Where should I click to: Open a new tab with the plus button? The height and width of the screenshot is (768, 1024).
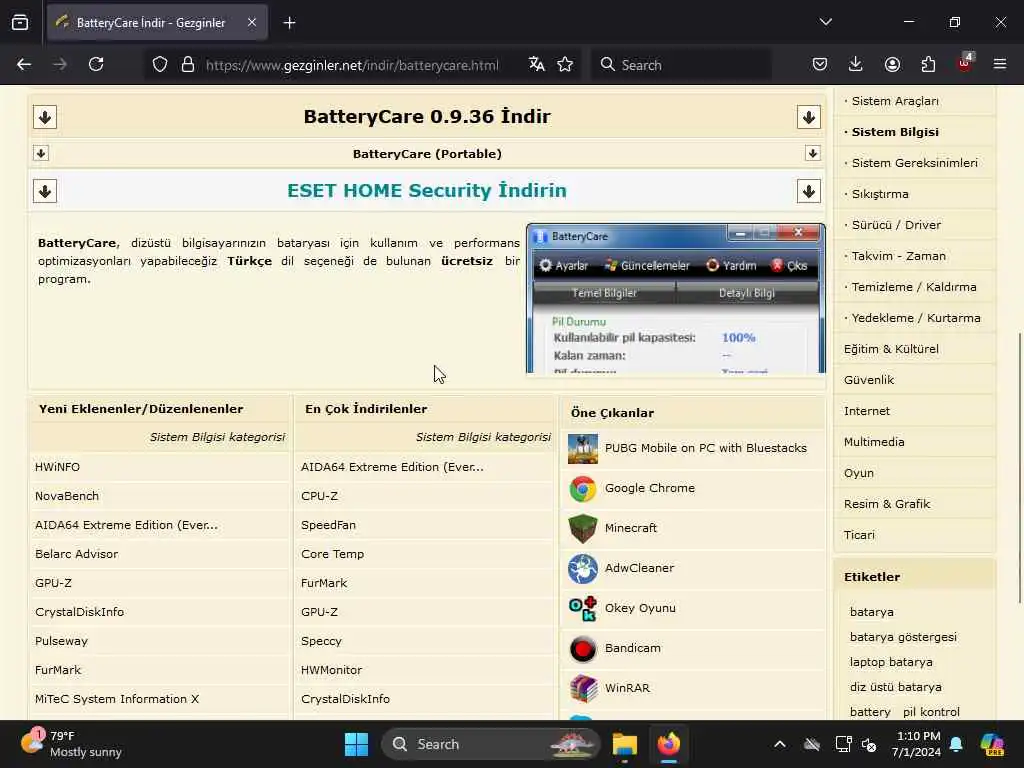(x=289, y=23)
